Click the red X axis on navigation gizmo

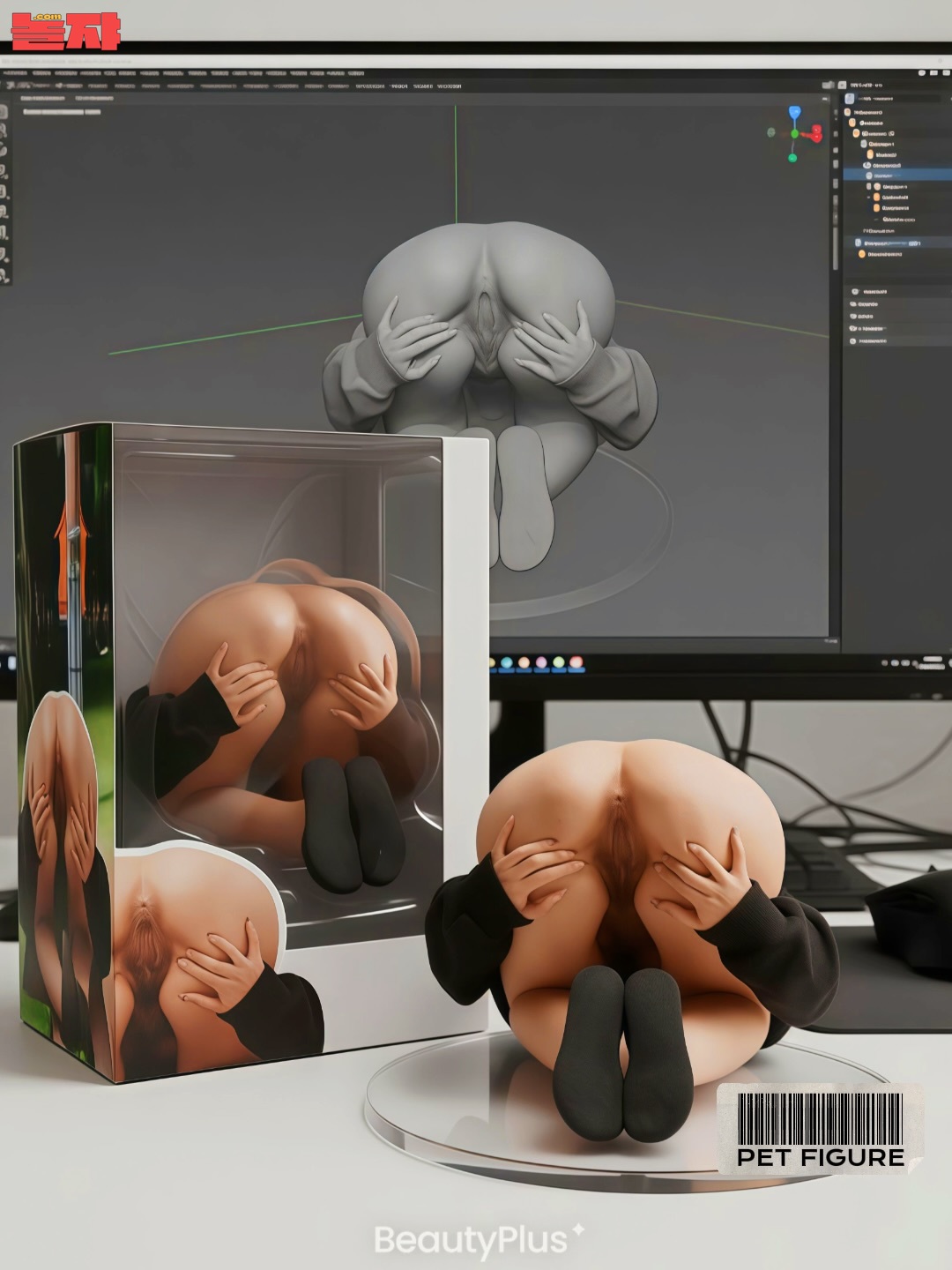[816, 134]
